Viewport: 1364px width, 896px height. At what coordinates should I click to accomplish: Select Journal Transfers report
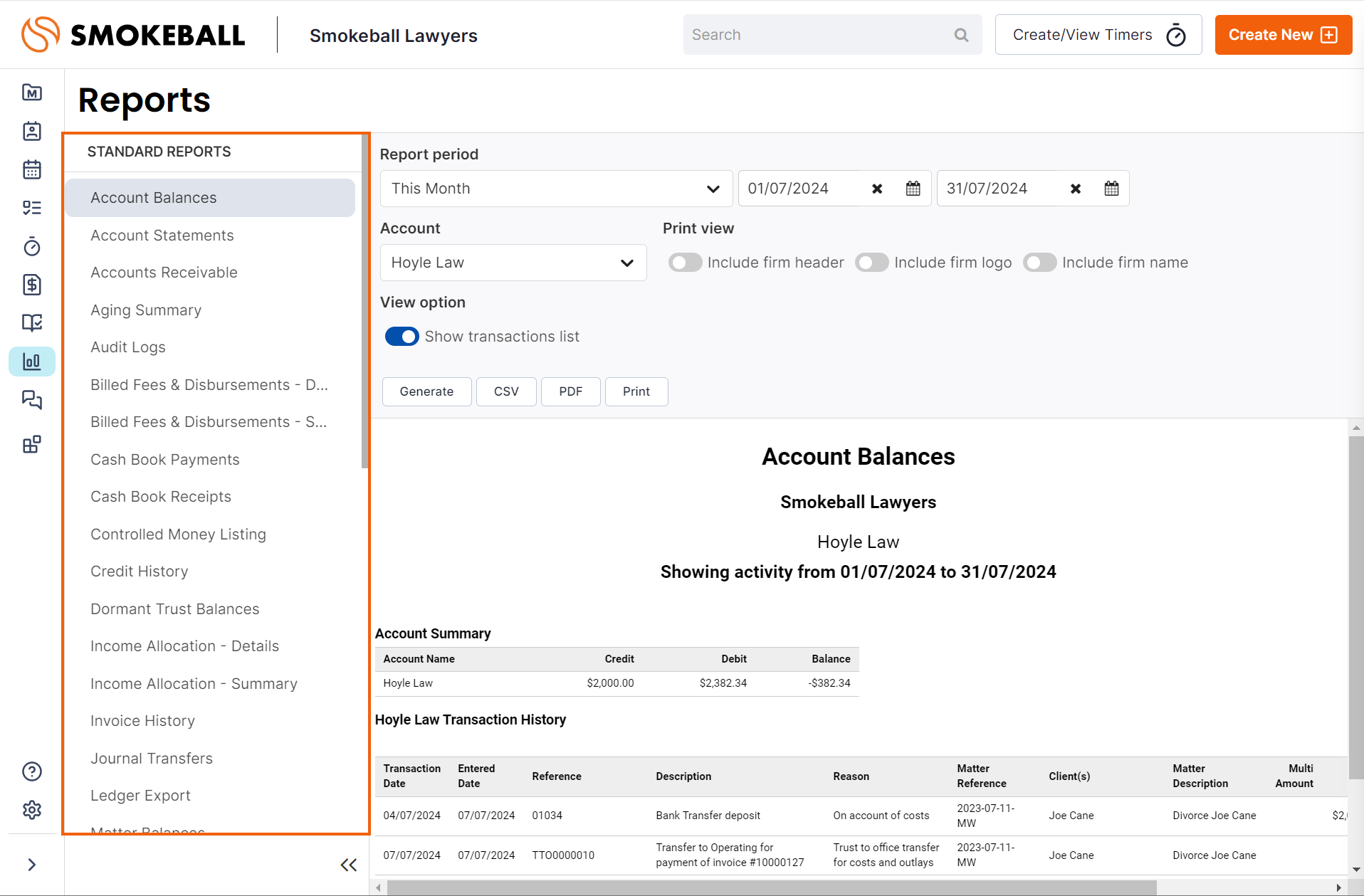152,759
